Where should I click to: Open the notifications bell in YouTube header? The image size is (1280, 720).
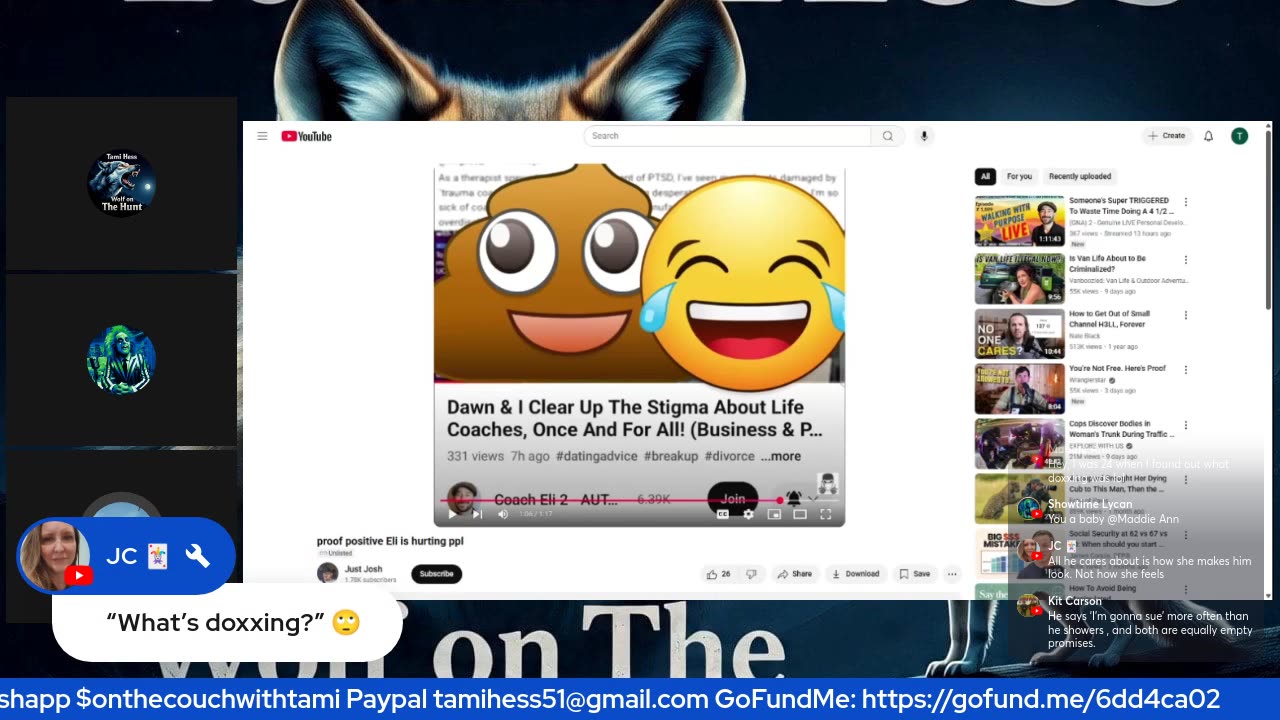(x=1208, y=136)
